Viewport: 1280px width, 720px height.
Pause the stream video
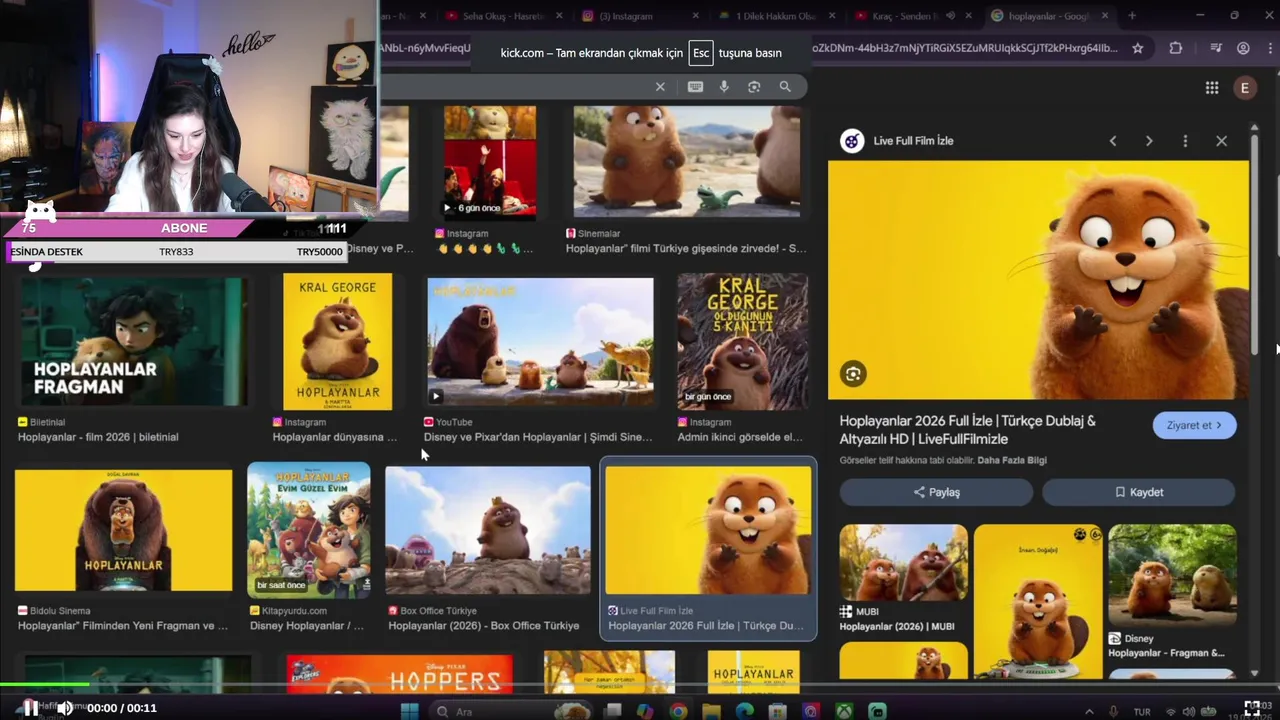pos(31,708)
